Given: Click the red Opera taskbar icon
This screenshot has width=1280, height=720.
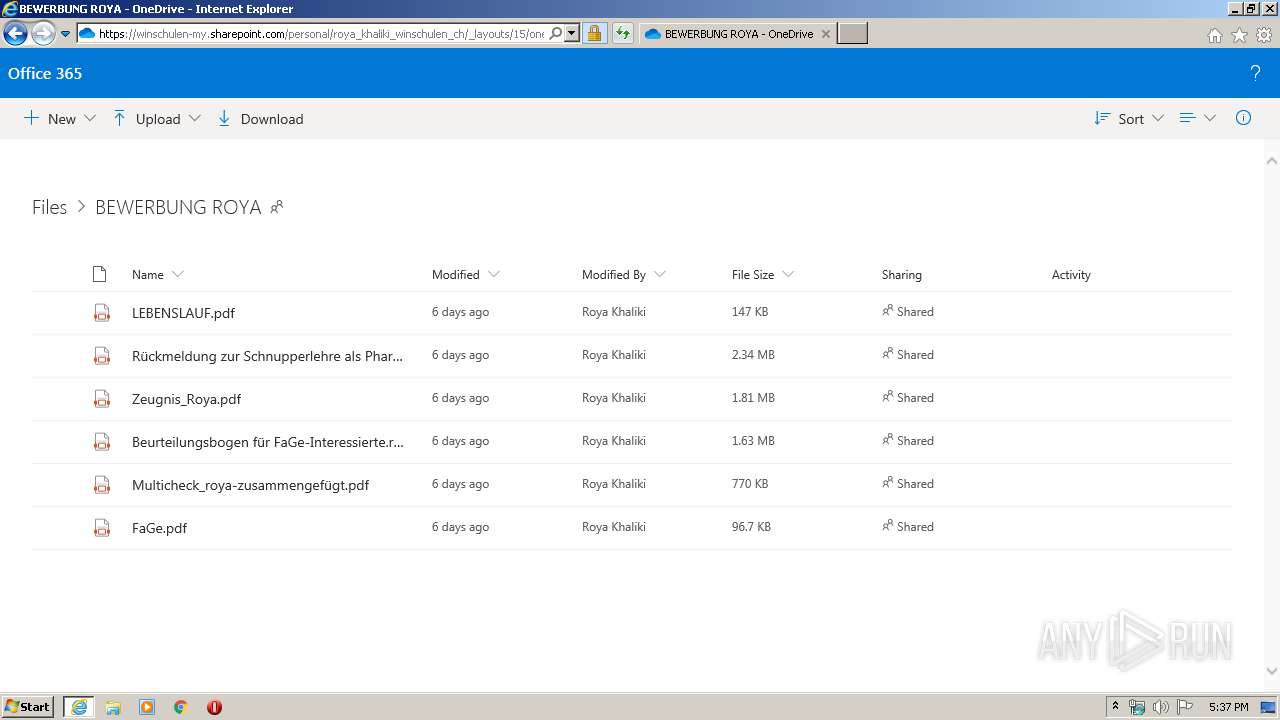Looking at the screenshot, I should click(214, 707).
